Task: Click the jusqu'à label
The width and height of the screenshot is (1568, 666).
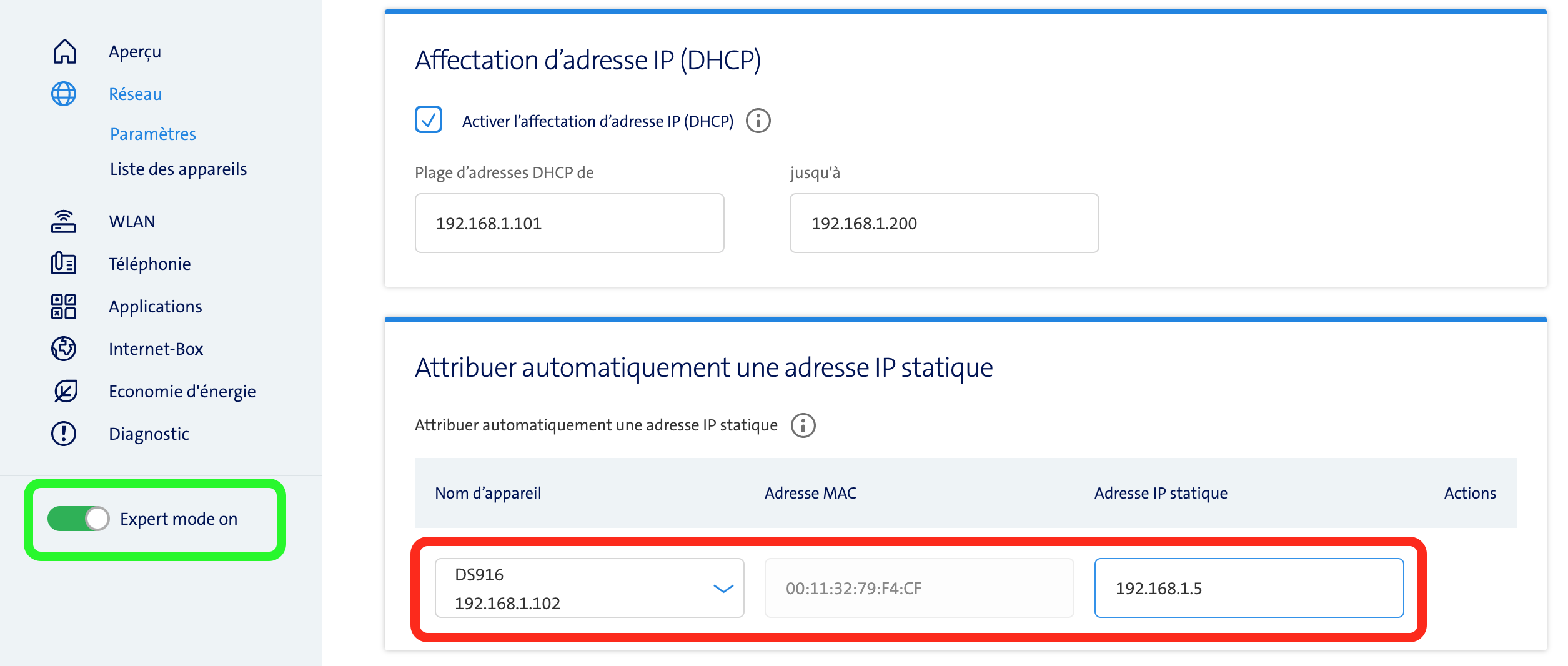Action: pos(815,172)
